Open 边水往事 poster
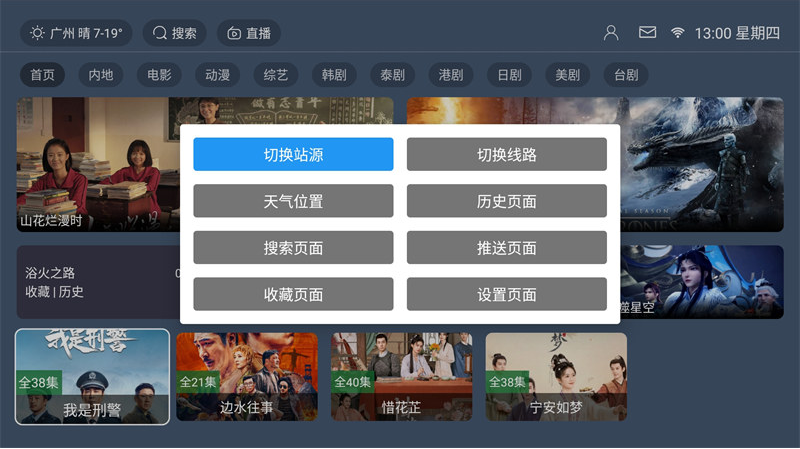The width and height of the screenshot is (800, 449). pyautogui.click(x=247, y=377)
